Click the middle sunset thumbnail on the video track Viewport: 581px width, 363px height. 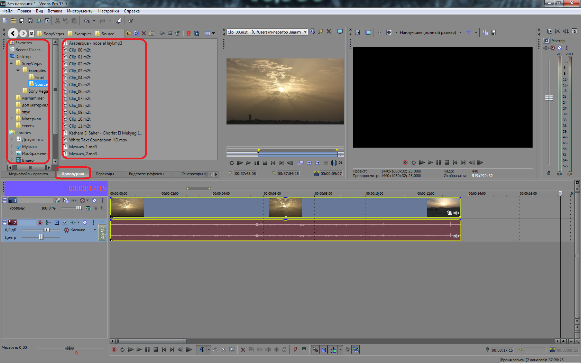[x=285, y=207]
